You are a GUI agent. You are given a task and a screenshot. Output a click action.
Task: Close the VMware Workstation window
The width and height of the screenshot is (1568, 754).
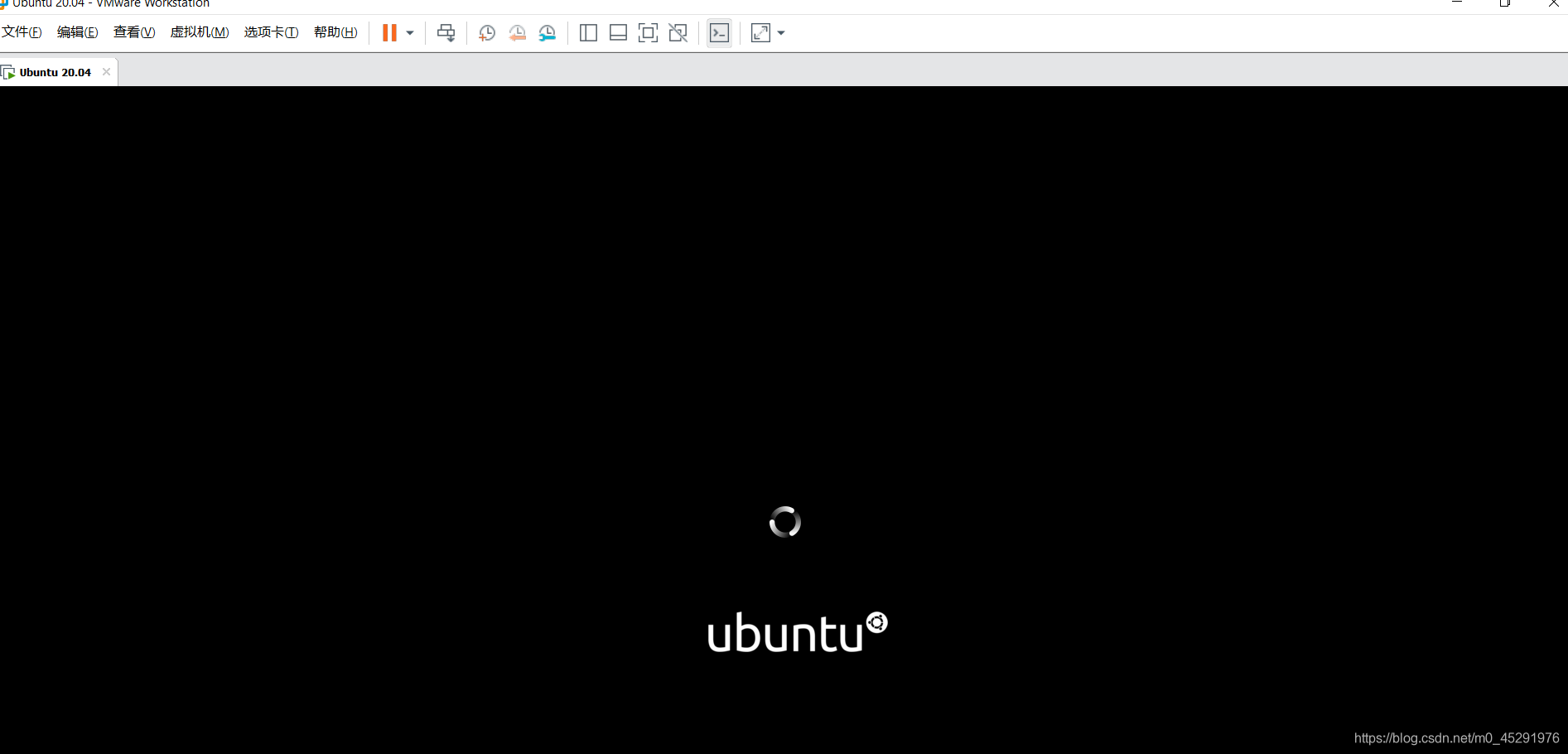1553,3
